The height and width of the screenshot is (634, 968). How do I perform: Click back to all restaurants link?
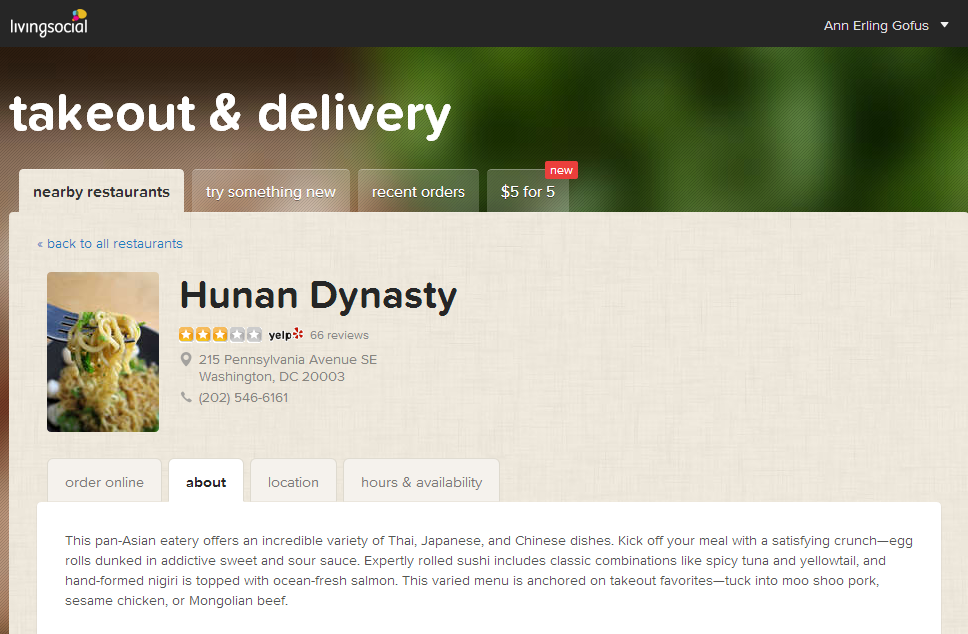tap(110, 243)
